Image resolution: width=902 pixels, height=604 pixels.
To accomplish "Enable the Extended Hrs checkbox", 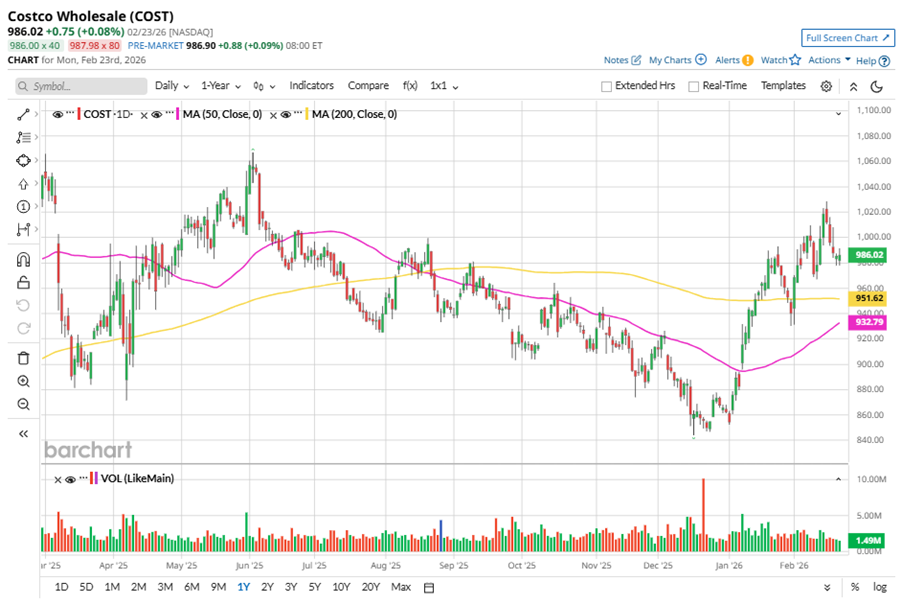I will (606, 86).
